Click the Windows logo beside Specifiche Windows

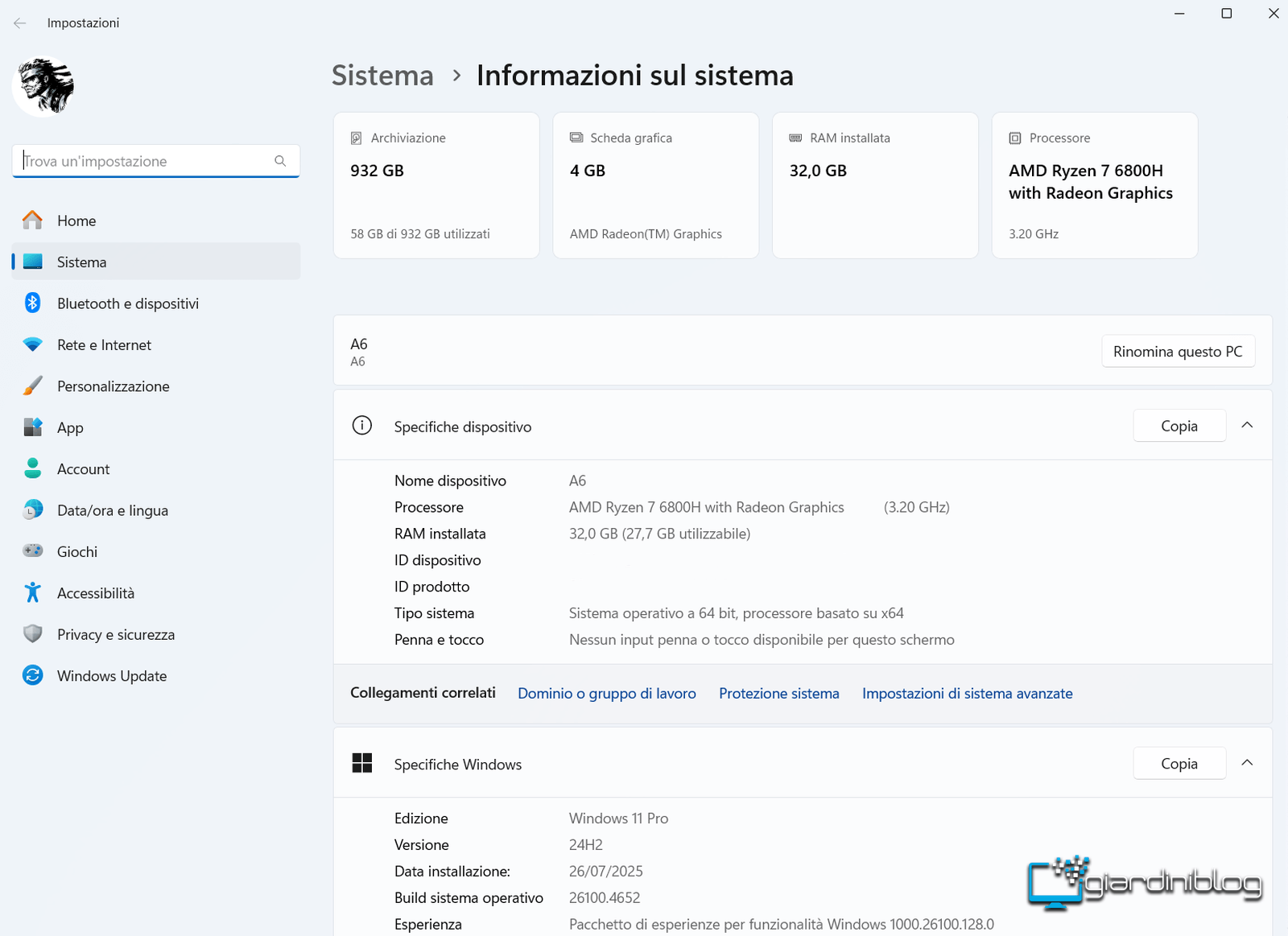362,763
